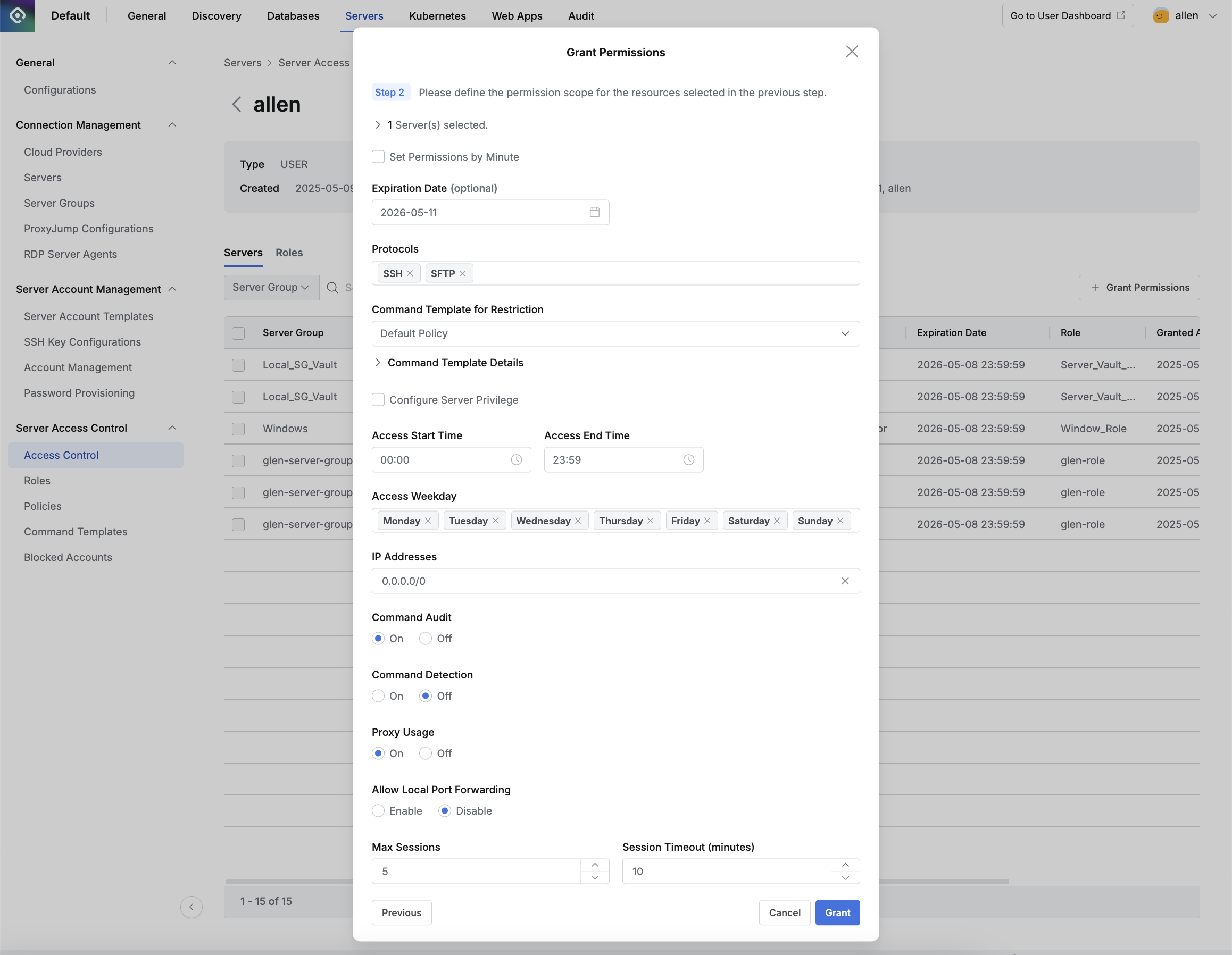Open the Expiration Date calendar icon
The width and height of the screenshot is (1232, 955).
pyautogui.click(x=594, y=213)
